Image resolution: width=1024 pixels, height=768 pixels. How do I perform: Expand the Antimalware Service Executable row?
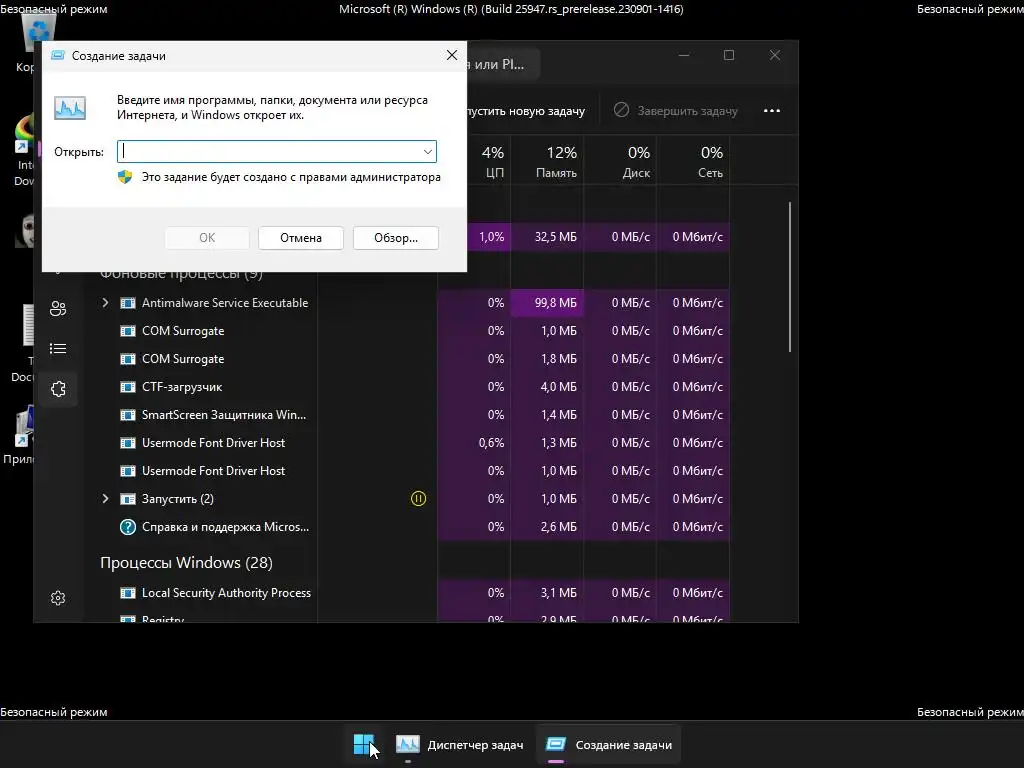(105, 303)
